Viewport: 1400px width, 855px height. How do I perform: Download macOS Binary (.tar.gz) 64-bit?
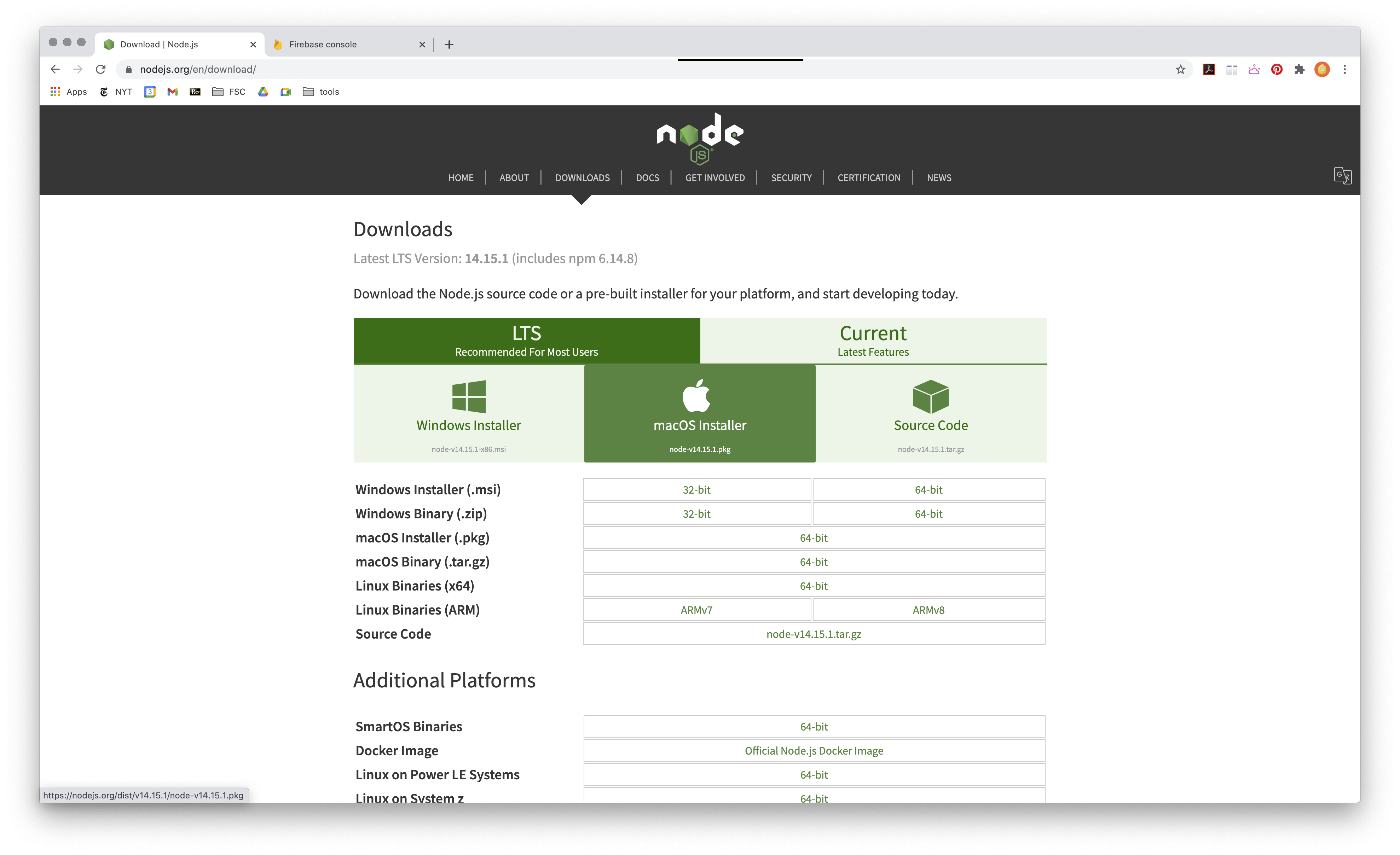(x=814, y=562)
